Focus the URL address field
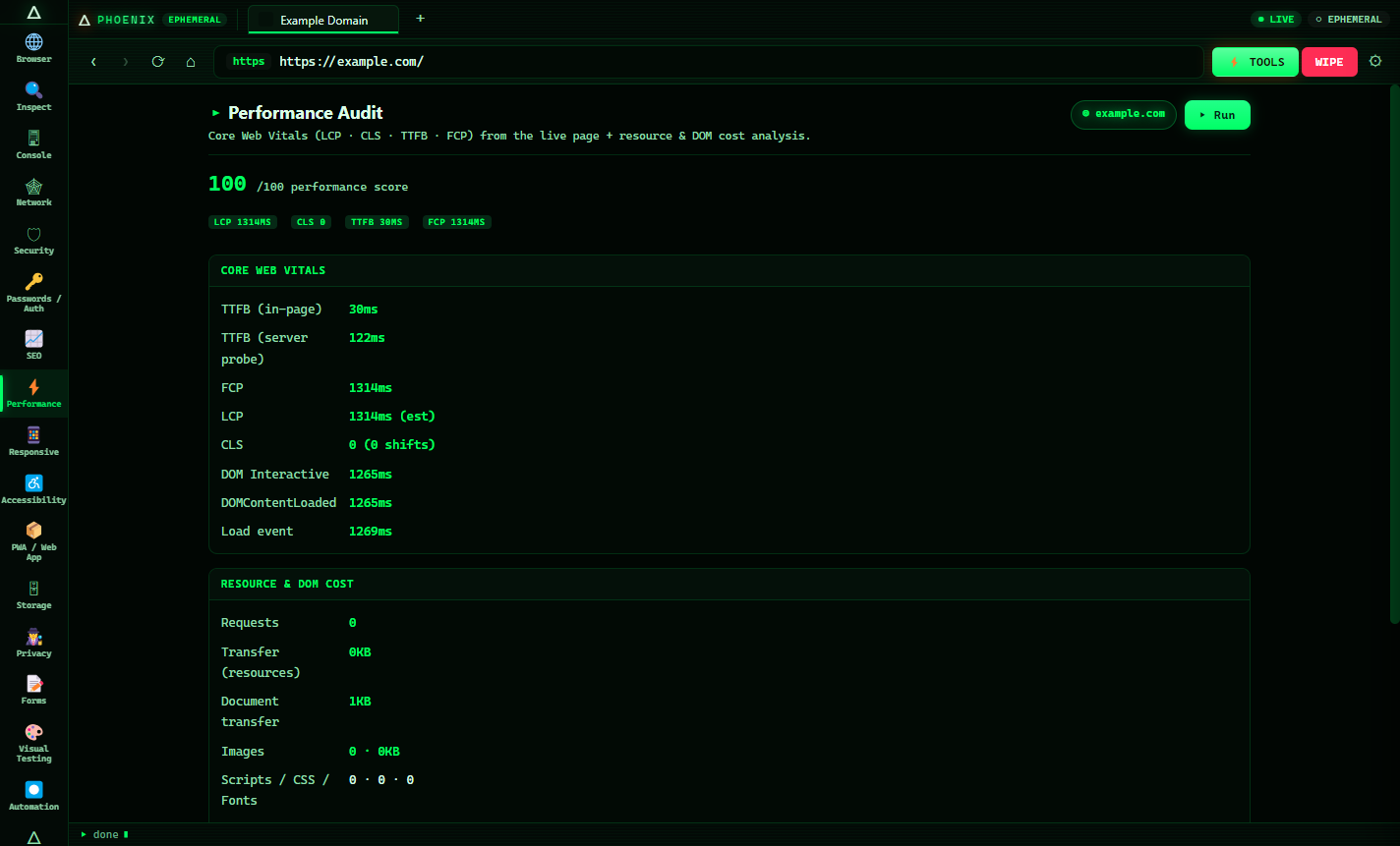 709,62
